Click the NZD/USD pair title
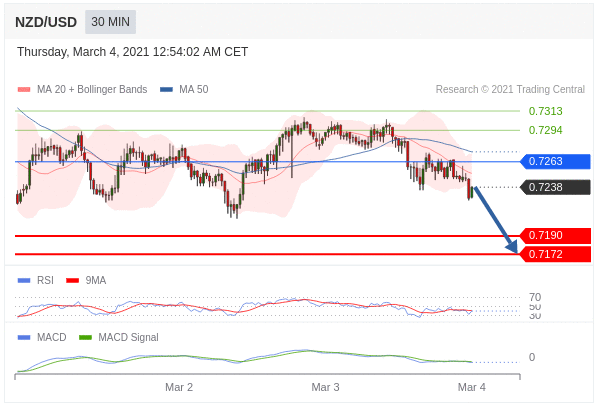Screen dimensions: 597x405 tap(46, 22)
